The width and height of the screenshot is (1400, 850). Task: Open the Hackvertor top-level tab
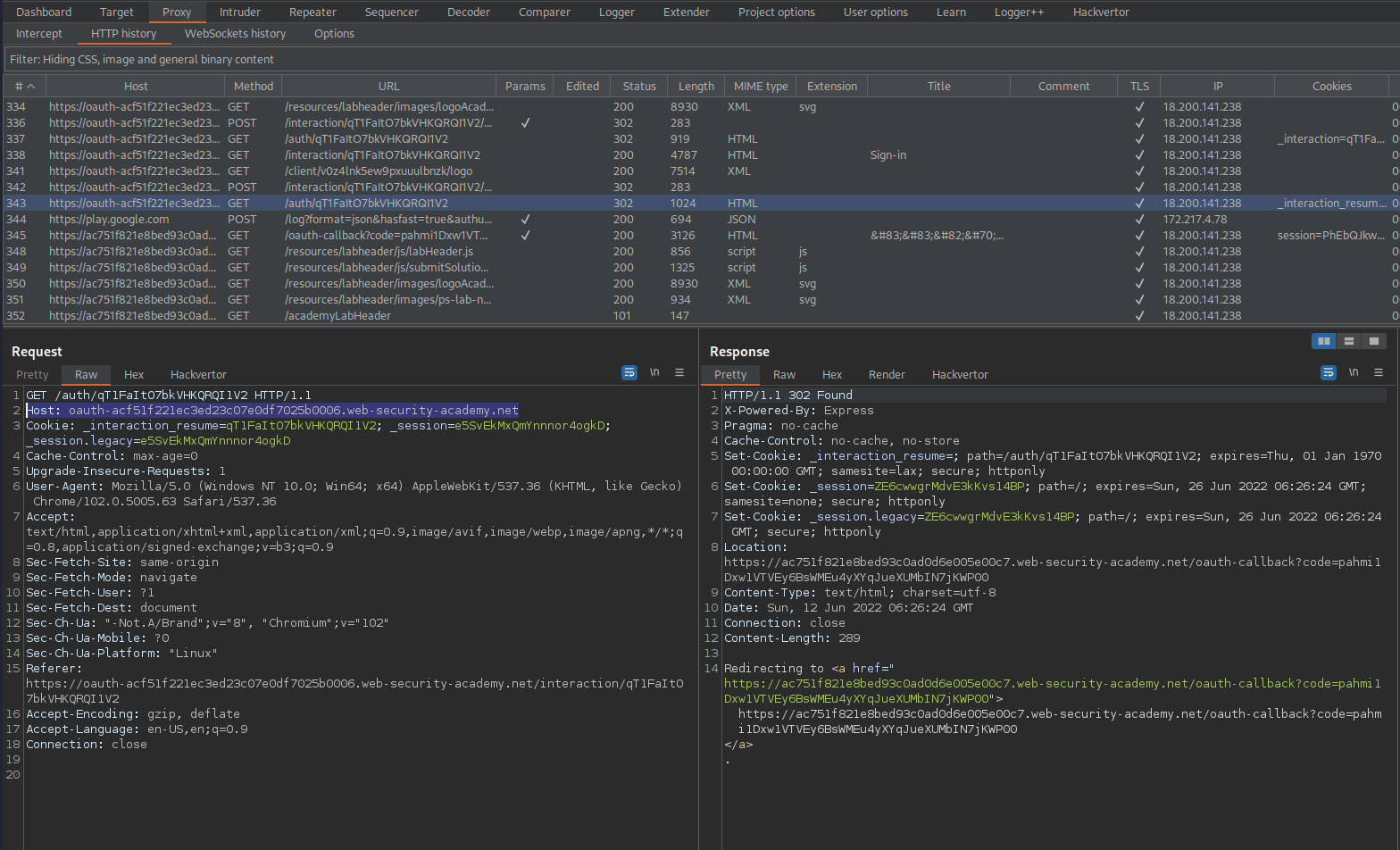(x=1102, y=12)
